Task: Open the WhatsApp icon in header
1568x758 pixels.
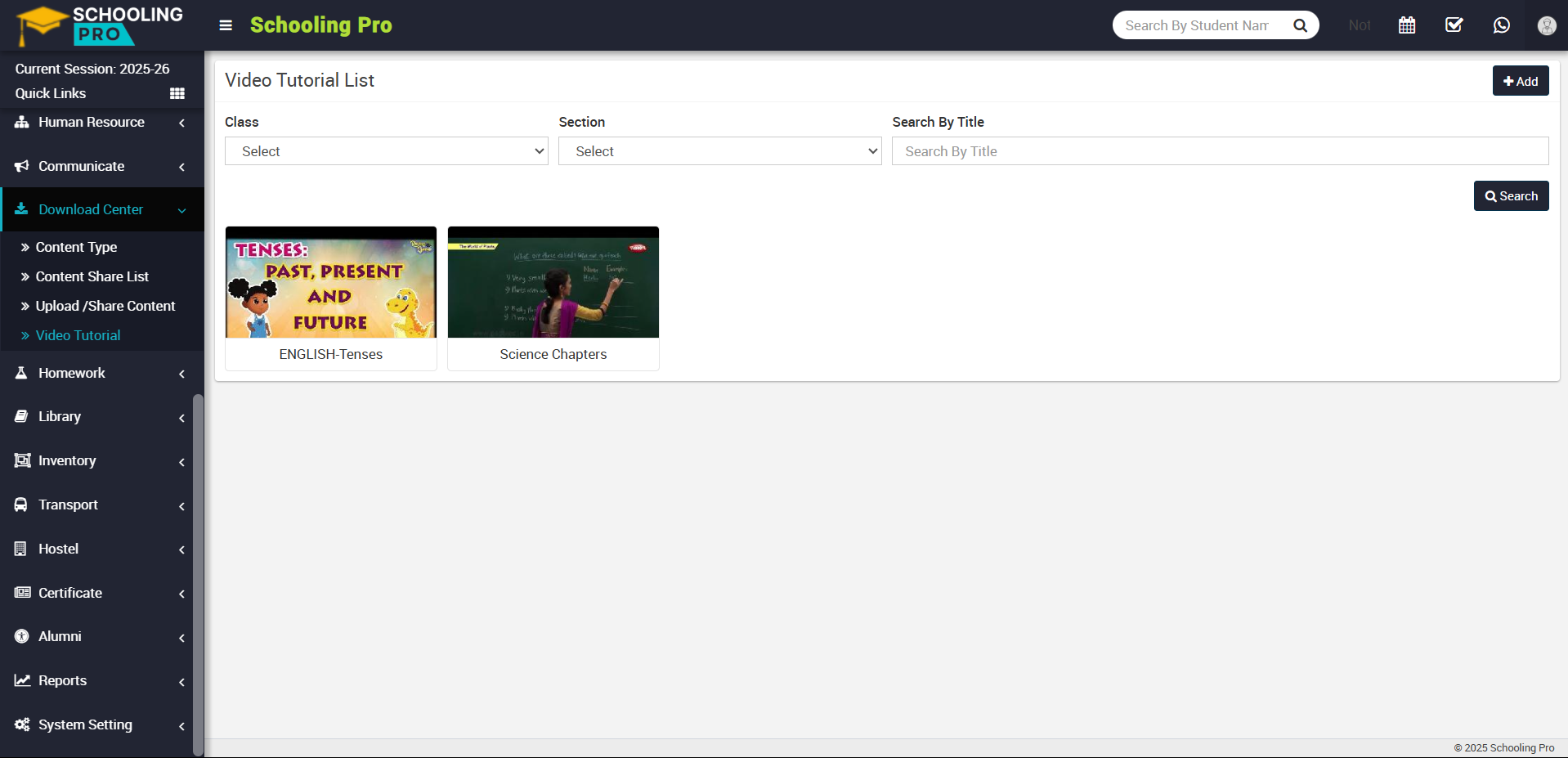Action: tap(1502, 25)
